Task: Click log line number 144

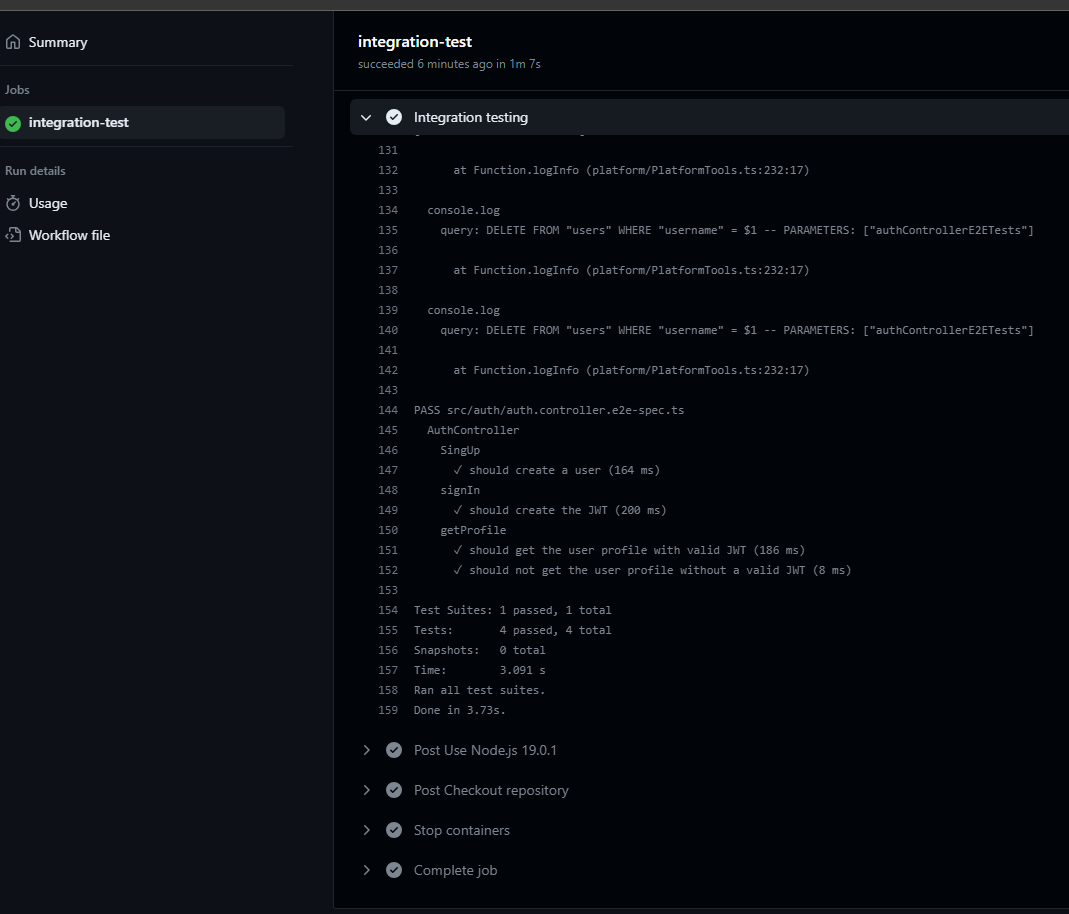Action: pyautogui.click(x=388, y=410)
